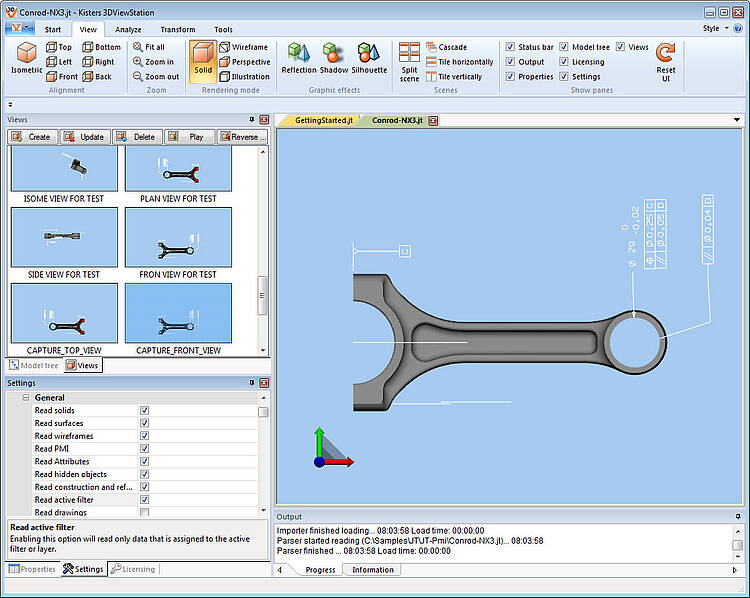Enable Perspective rendering
The image size is (750, 598).
click(x=245, y=62)
